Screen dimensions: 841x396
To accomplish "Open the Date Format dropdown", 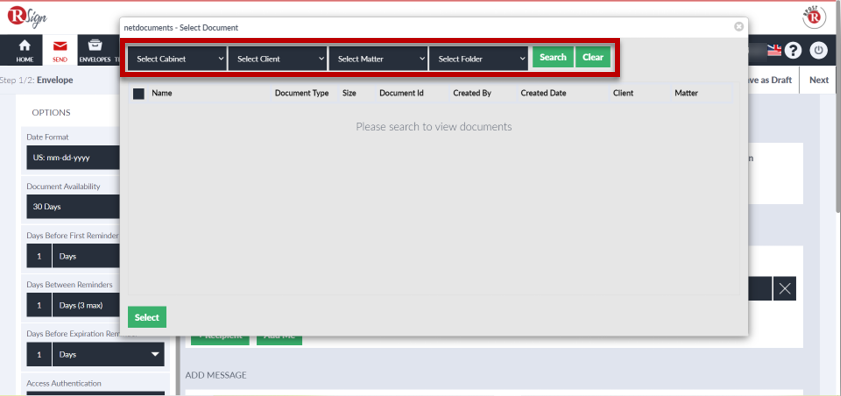I will pos(73,158).
